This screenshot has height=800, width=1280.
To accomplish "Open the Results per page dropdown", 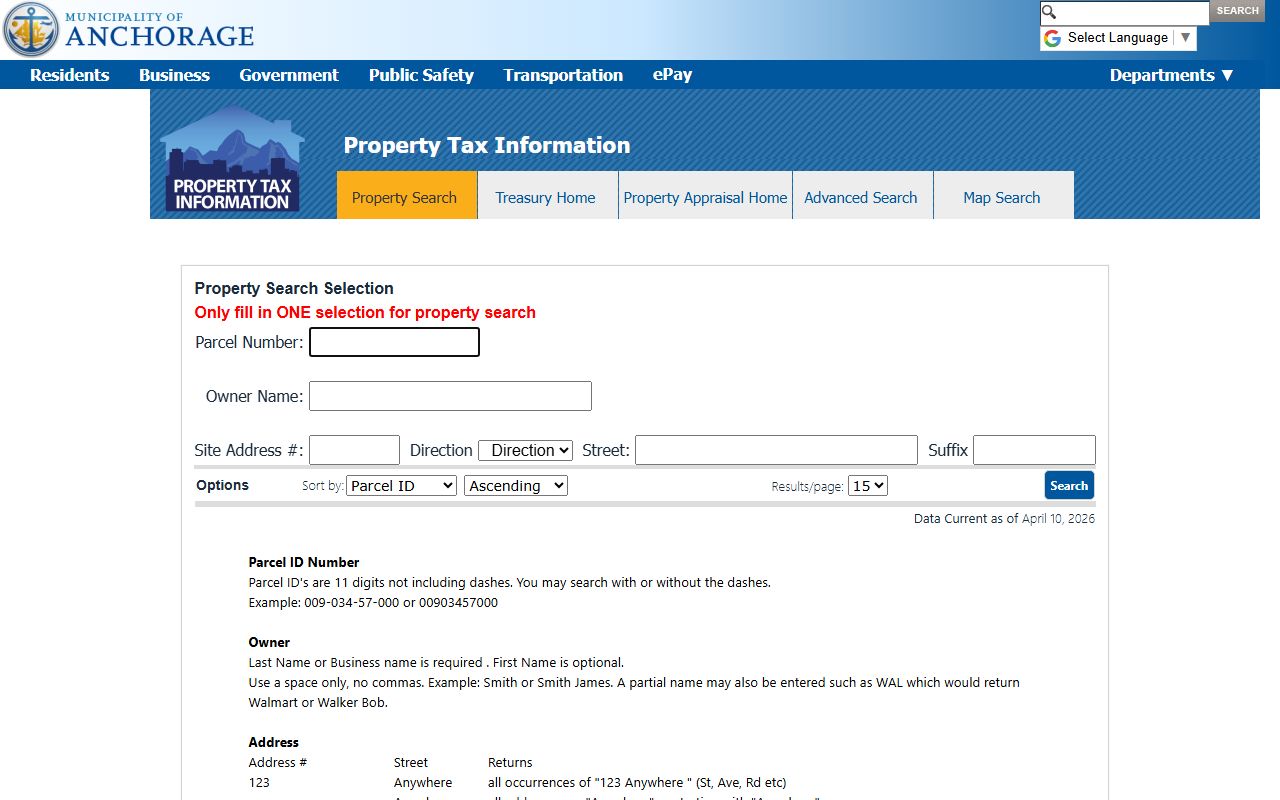I will click(x=868, y=486).
